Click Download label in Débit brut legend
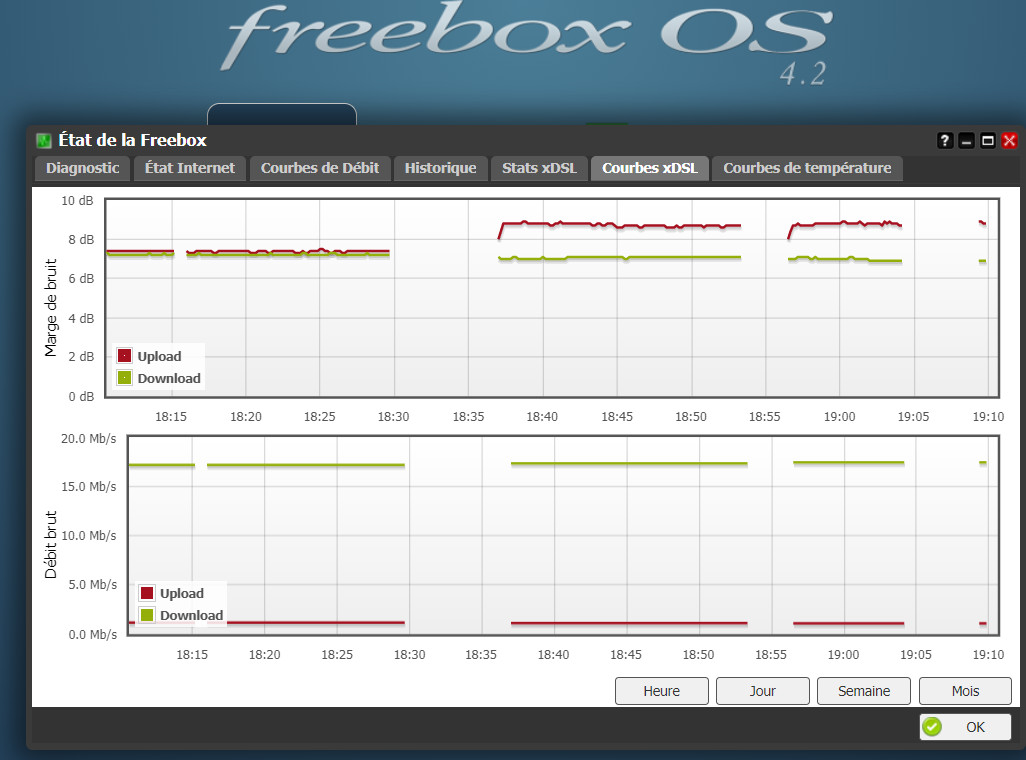1026x760 pixels. coord(192,615)
